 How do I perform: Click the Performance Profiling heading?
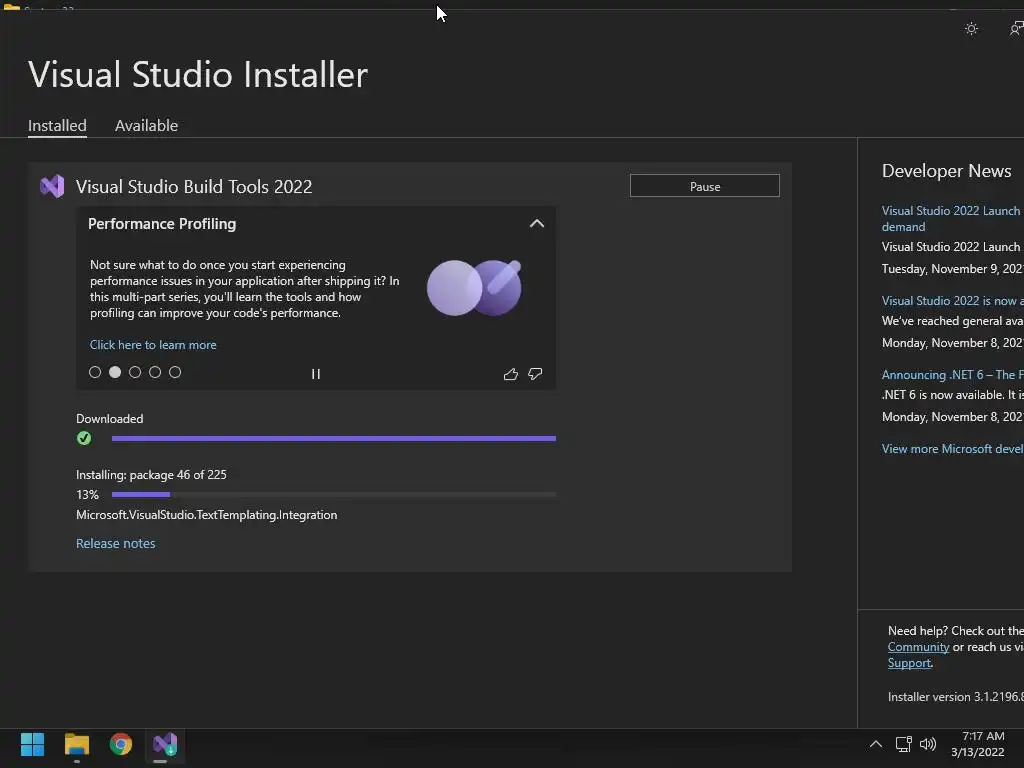coord(162,224)
